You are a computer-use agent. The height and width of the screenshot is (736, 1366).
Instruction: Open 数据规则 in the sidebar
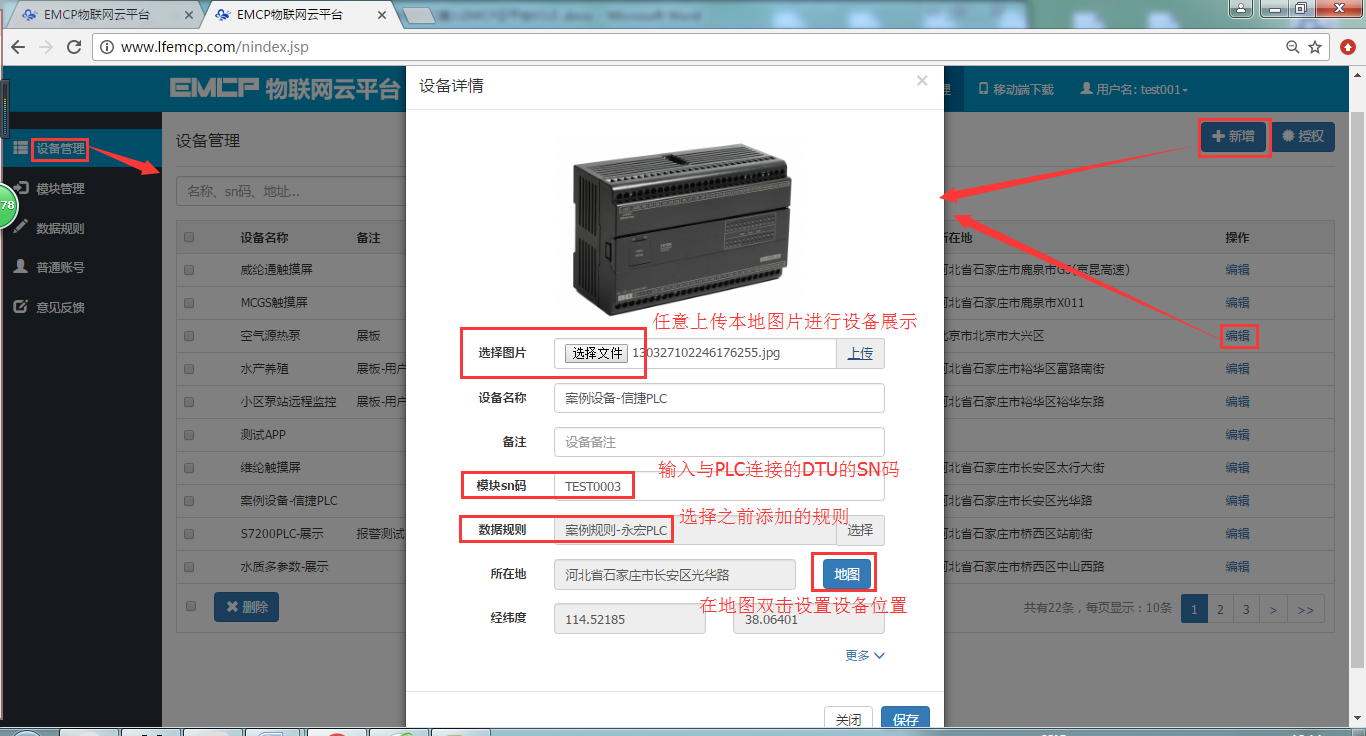tap(60, 229)
